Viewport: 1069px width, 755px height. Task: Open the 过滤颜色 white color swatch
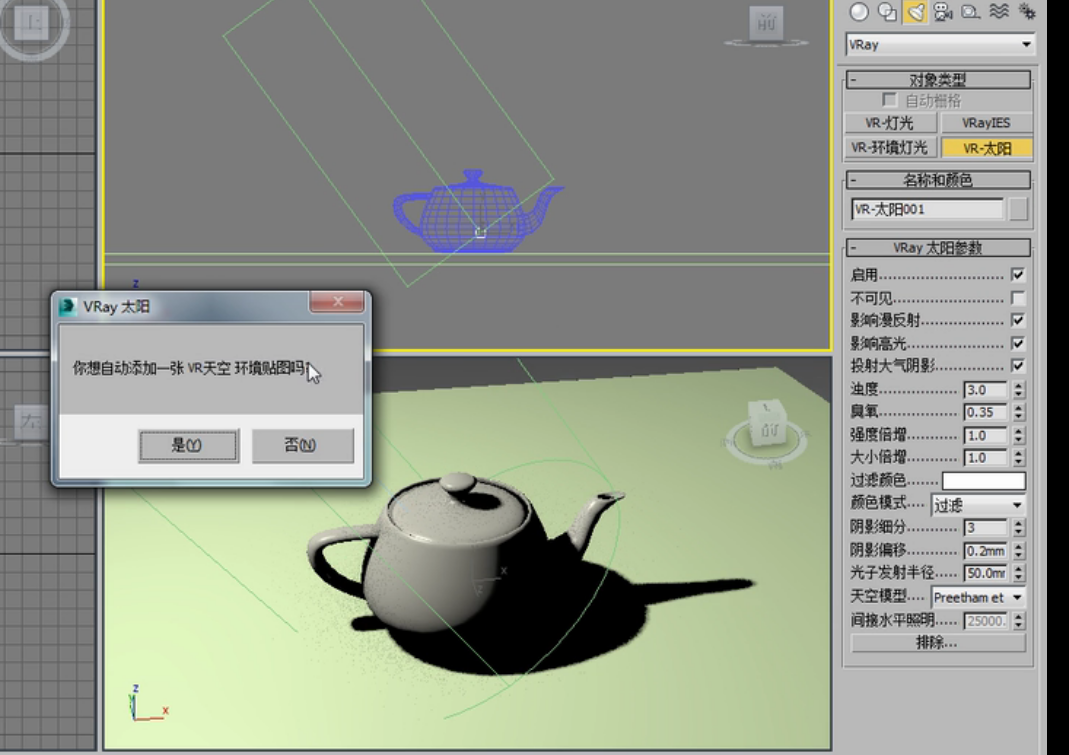click(984, 481)
